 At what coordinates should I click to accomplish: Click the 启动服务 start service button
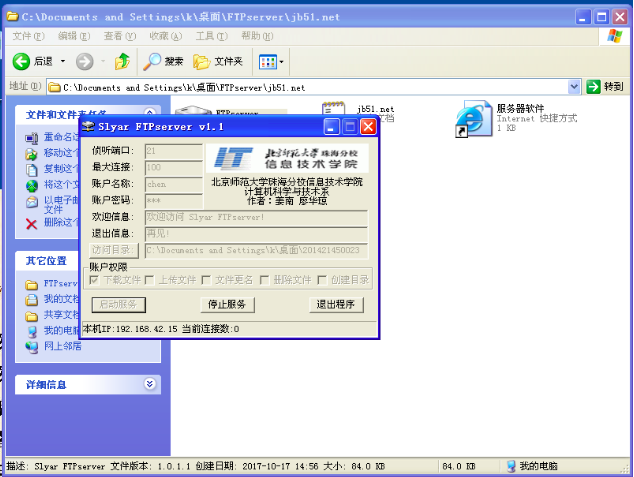click(x=118, y=304)
